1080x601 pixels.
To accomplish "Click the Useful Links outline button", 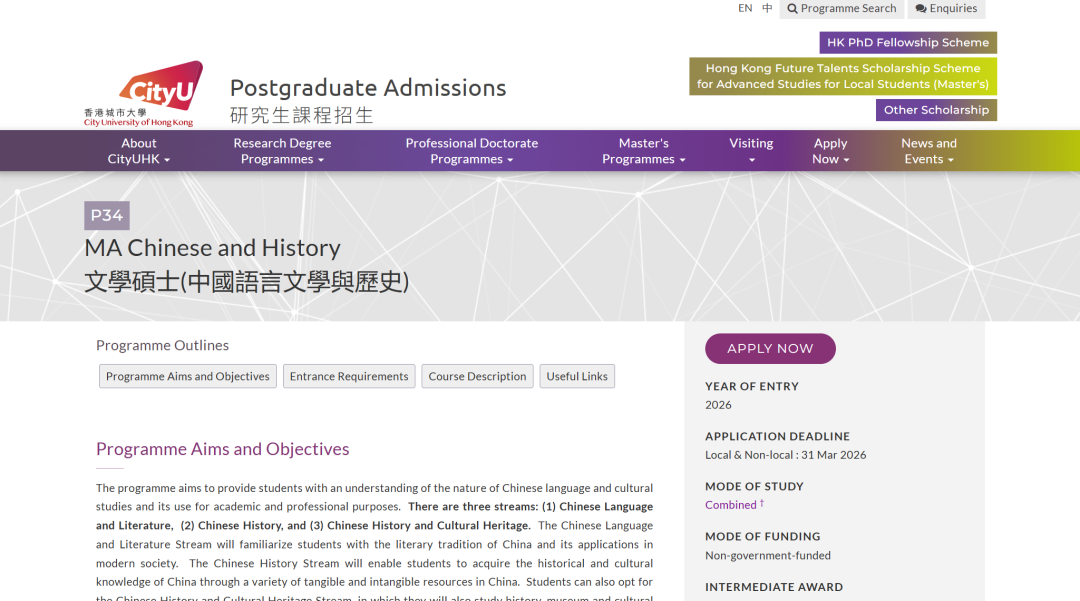I will 577,376.
